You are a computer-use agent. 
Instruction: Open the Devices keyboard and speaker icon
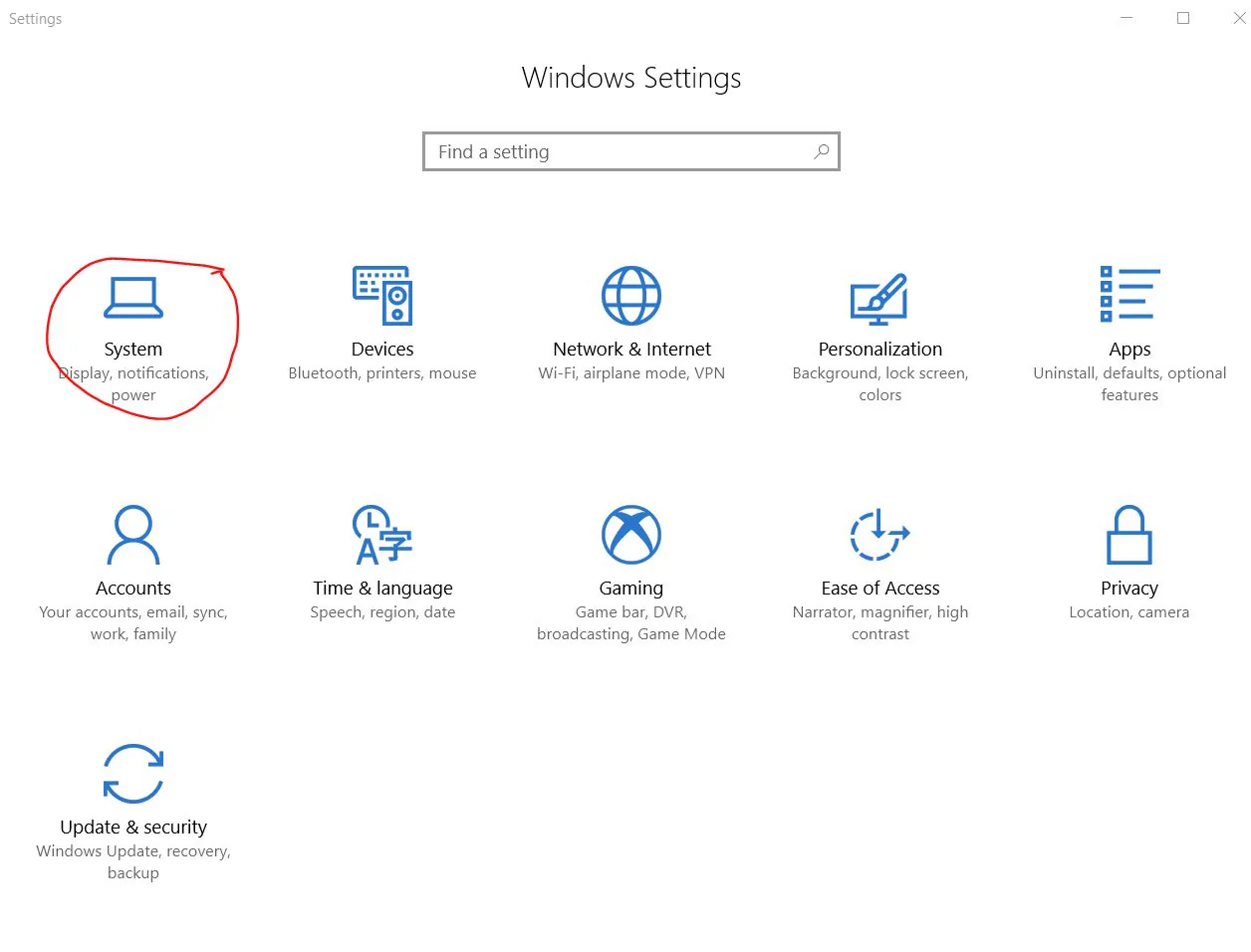pyautogui.click(x=382, y=295)
